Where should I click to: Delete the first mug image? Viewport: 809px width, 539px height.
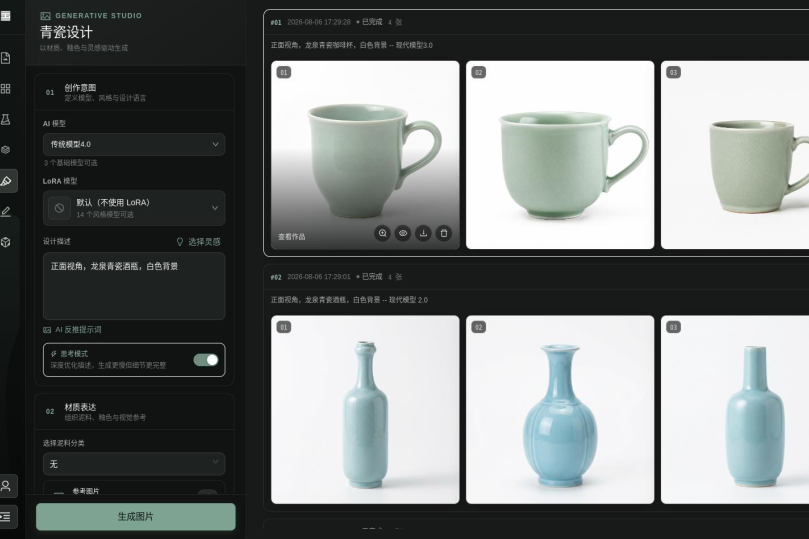pos(444,233)
